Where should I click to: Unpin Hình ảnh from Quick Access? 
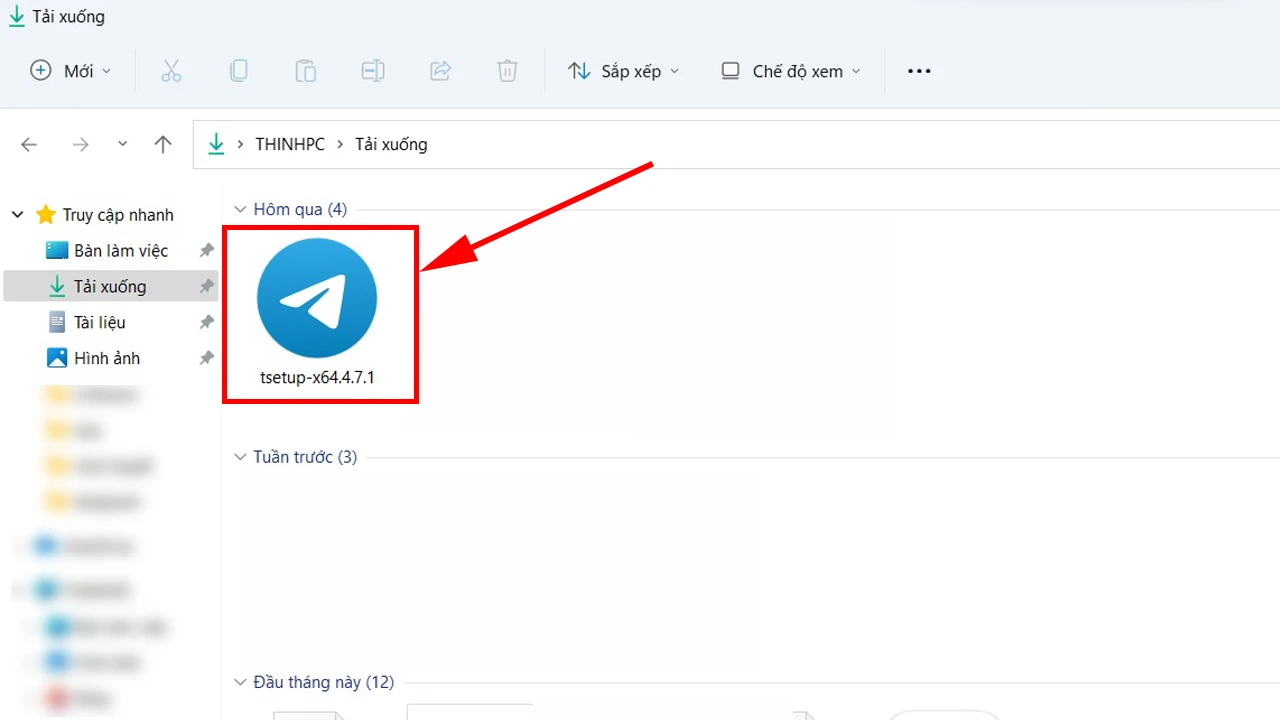(x=206, y=357)
